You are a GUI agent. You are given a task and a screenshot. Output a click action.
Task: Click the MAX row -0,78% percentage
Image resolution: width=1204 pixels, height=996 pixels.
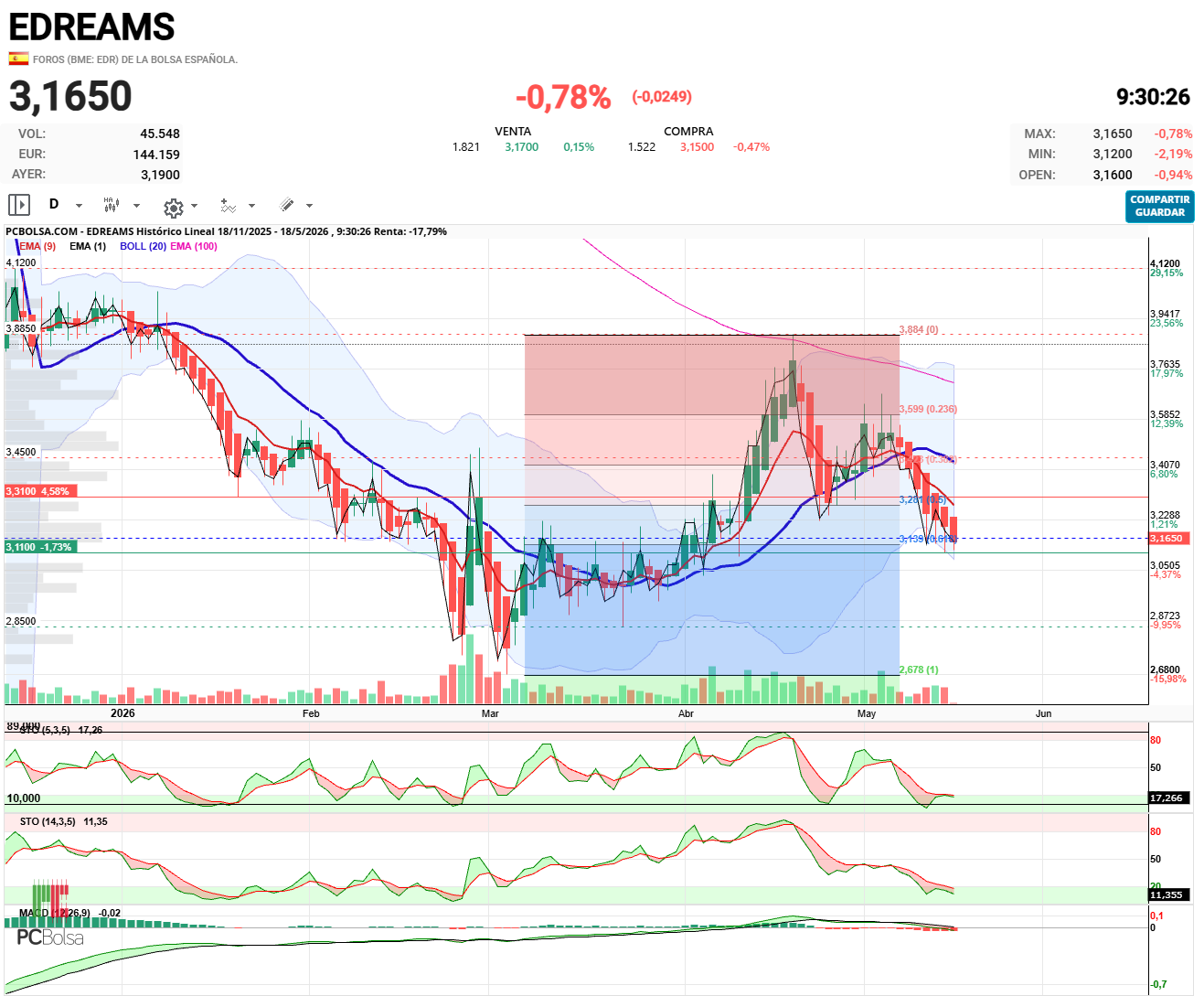coord(1173,134)
